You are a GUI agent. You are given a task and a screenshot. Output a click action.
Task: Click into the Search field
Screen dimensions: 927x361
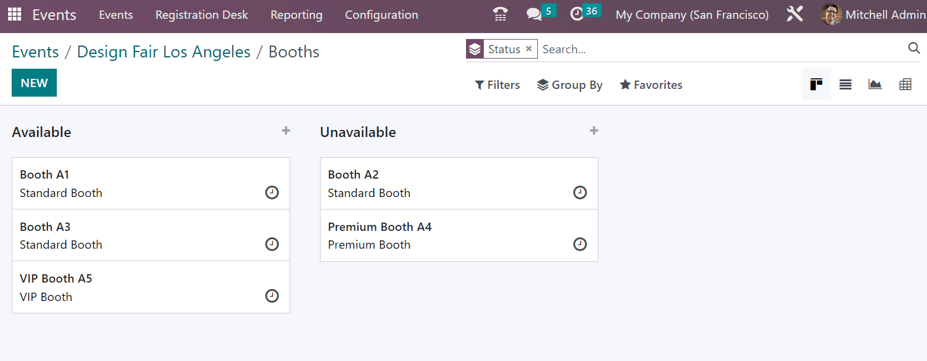tap(722, 49)
